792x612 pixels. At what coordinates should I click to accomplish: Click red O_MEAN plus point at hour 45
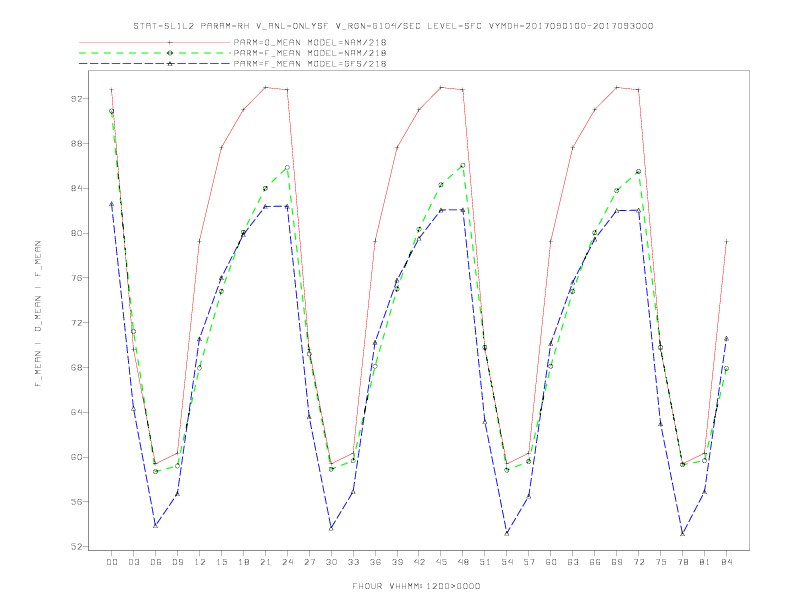click(x=441, y=87)
